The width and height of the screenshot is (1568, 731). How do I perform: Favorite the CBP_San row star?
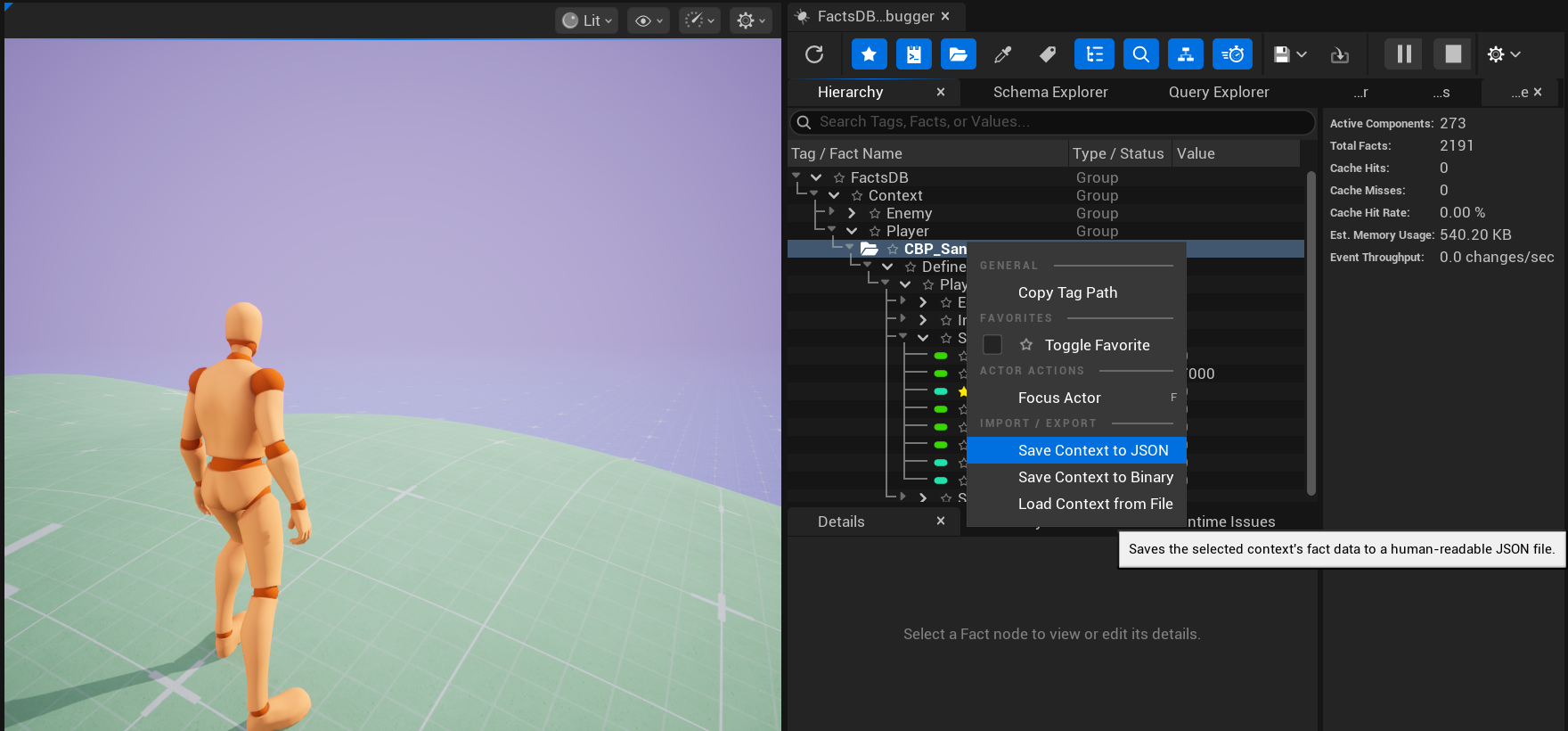point(893,250)
